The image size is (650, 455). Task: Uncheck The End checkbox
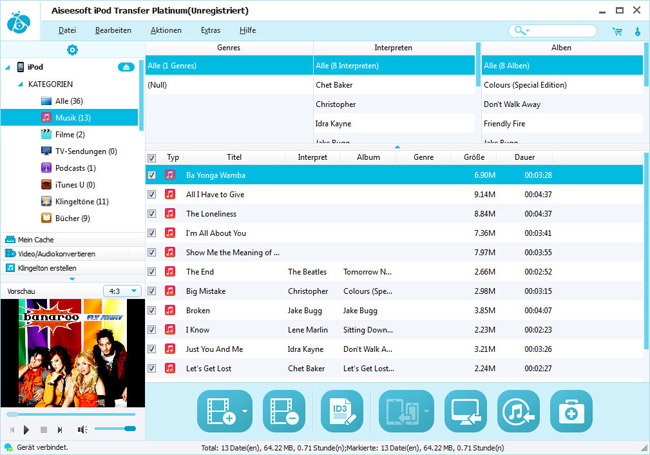pos(152,271)
